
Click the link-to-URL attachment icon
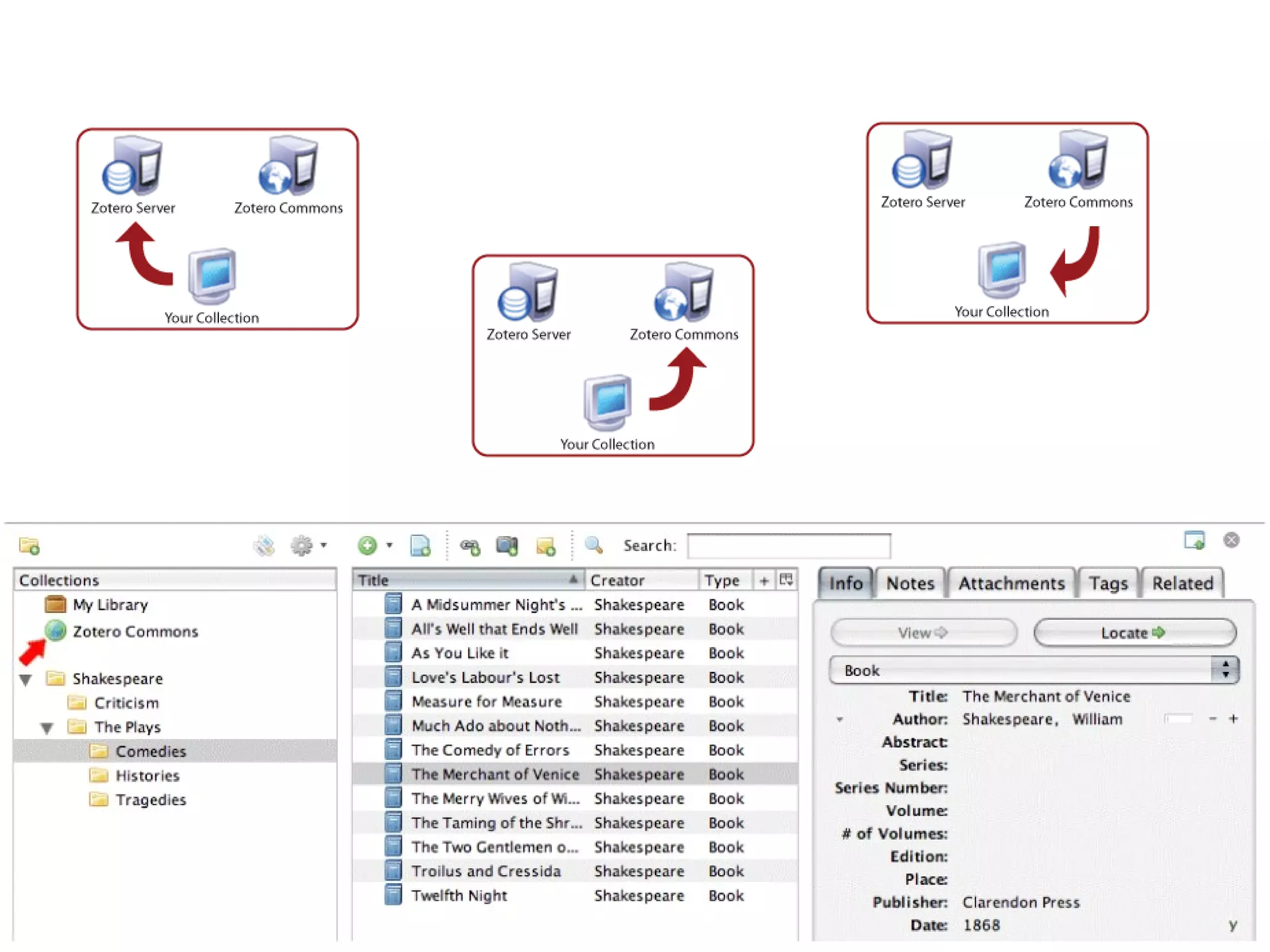(469, 546)
